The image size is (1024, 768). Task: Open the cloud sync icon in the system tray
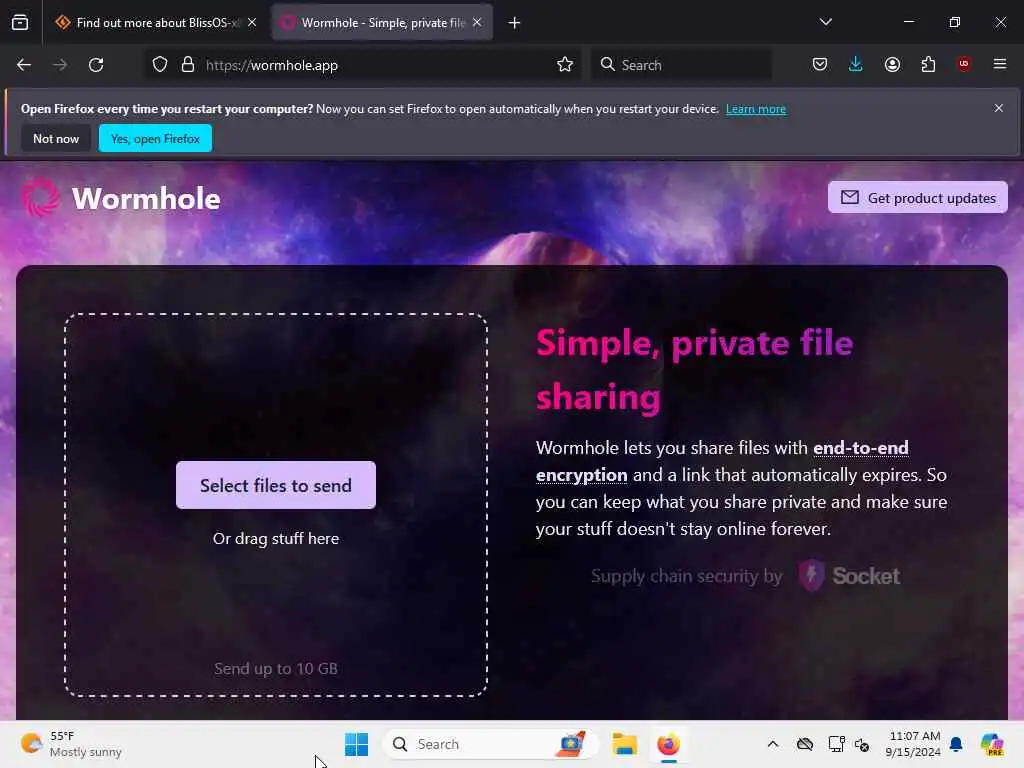point(805,744)
